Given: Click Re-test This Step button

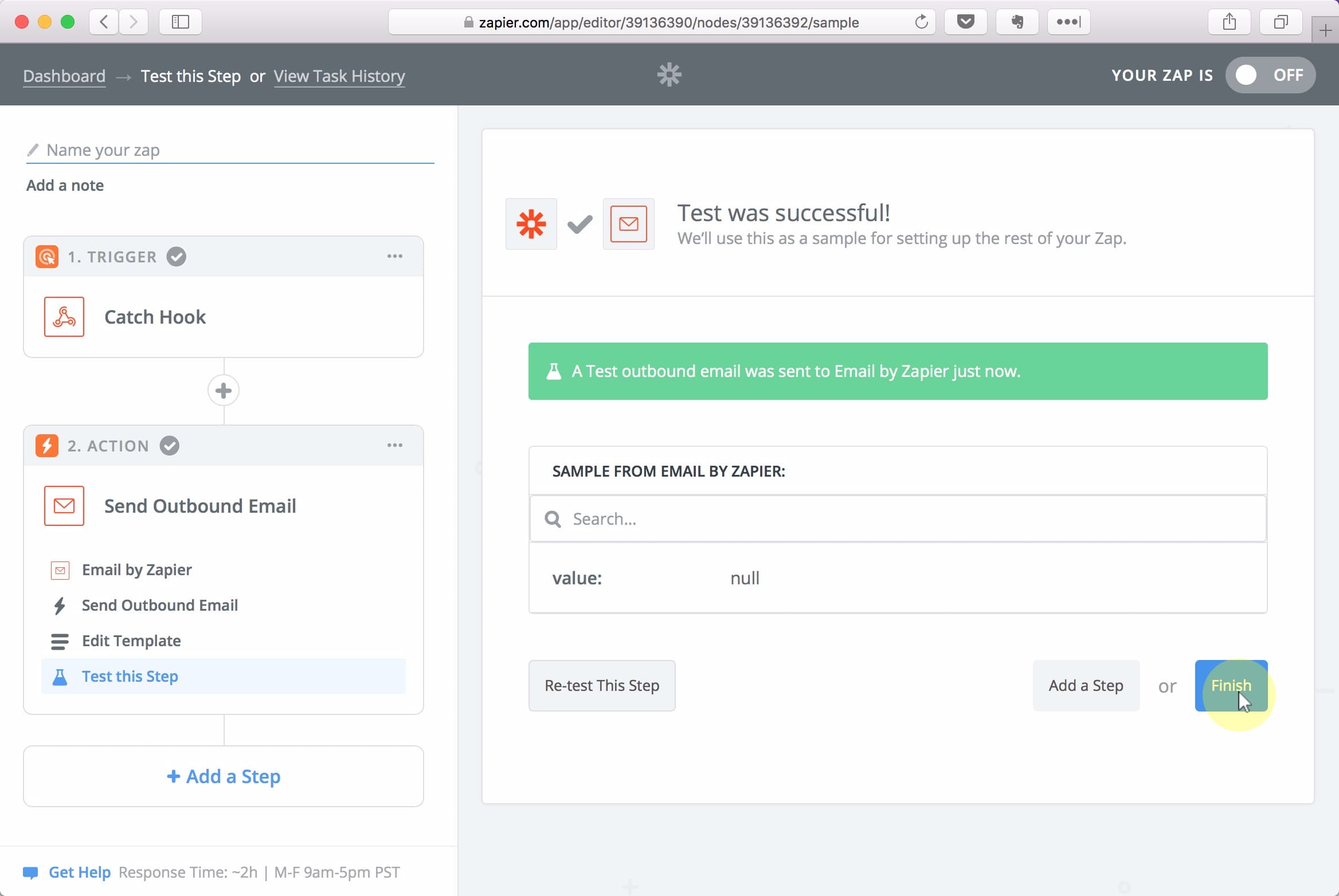Looking at the screenshot, I should click(x=602, y=686).
